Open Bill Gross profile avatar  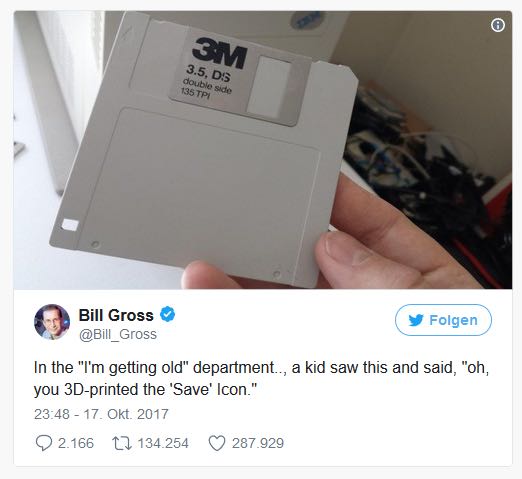tap(52, 322)
